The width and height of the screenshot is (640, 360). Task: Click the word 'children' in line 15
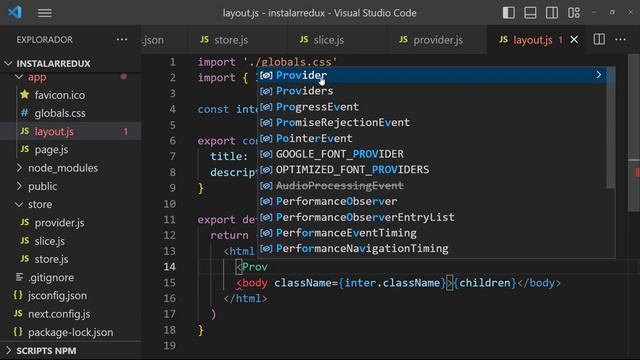(x=484, y=283)
